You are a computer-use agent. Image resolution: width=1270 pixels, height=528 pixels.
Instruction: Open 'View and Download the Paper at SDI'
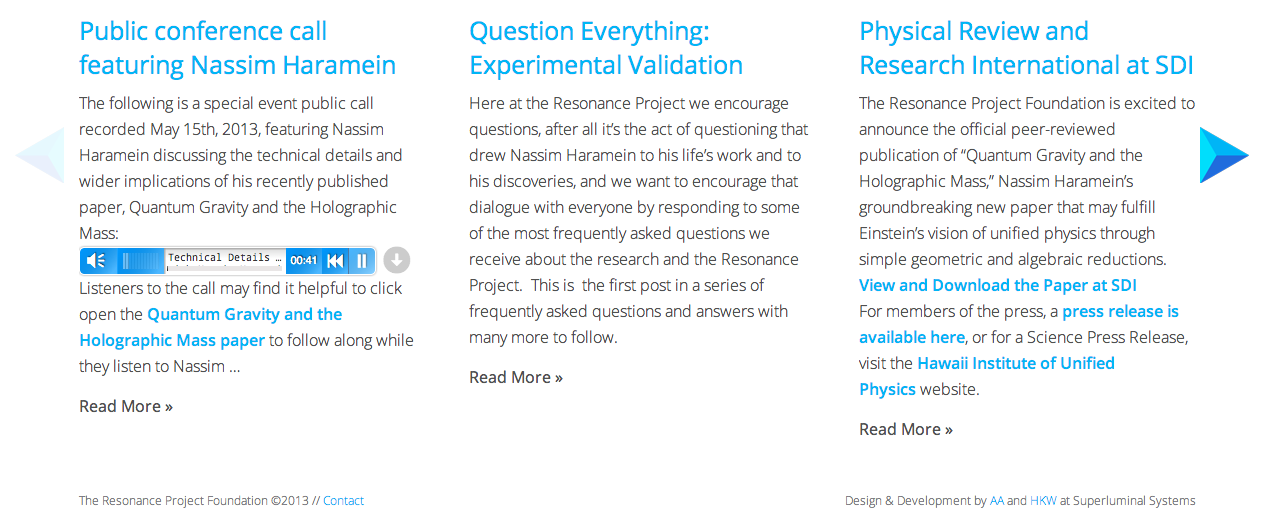(998, 285)
